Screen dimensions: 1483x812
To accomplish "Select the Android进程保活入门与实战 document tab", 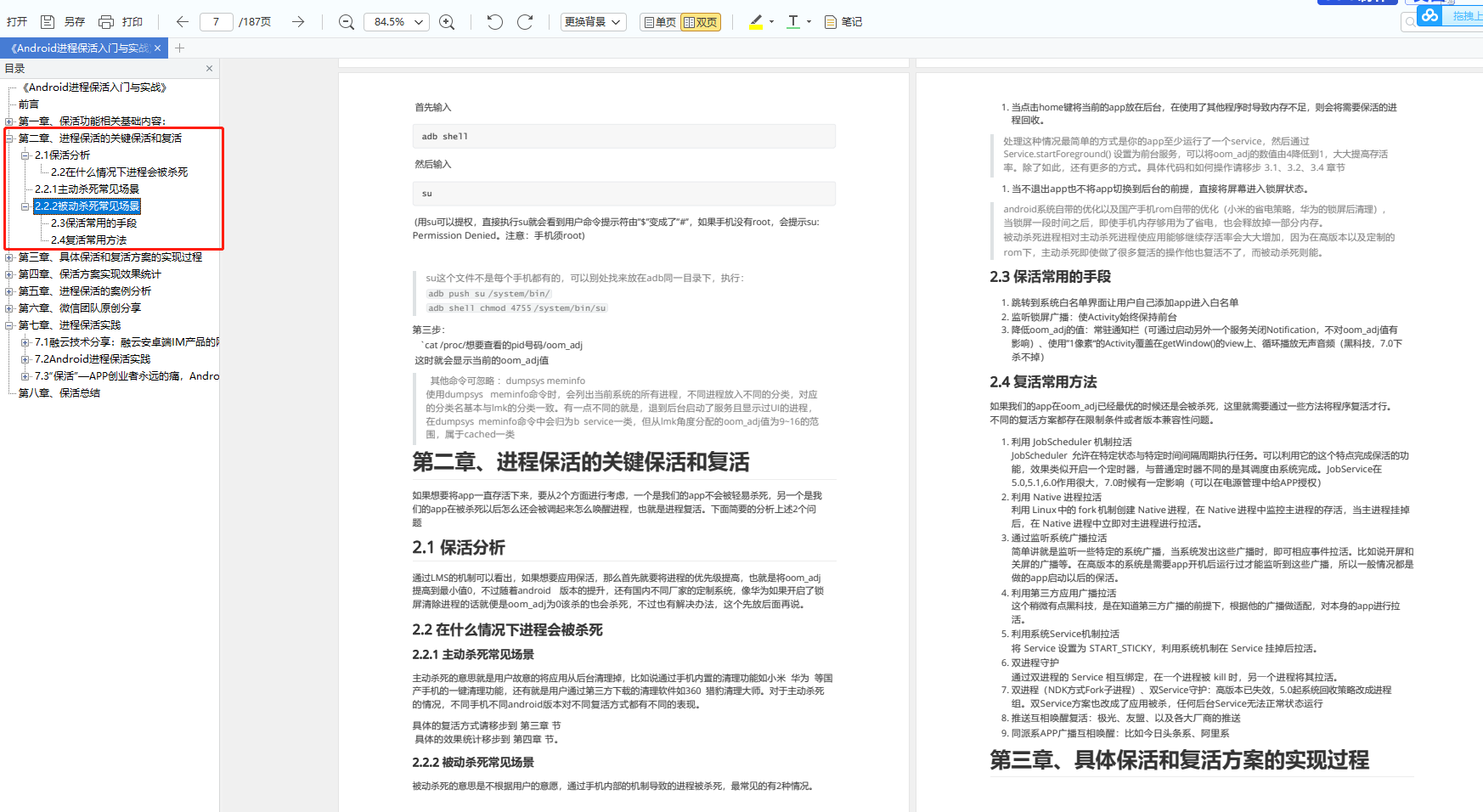I will pos(80,48).
